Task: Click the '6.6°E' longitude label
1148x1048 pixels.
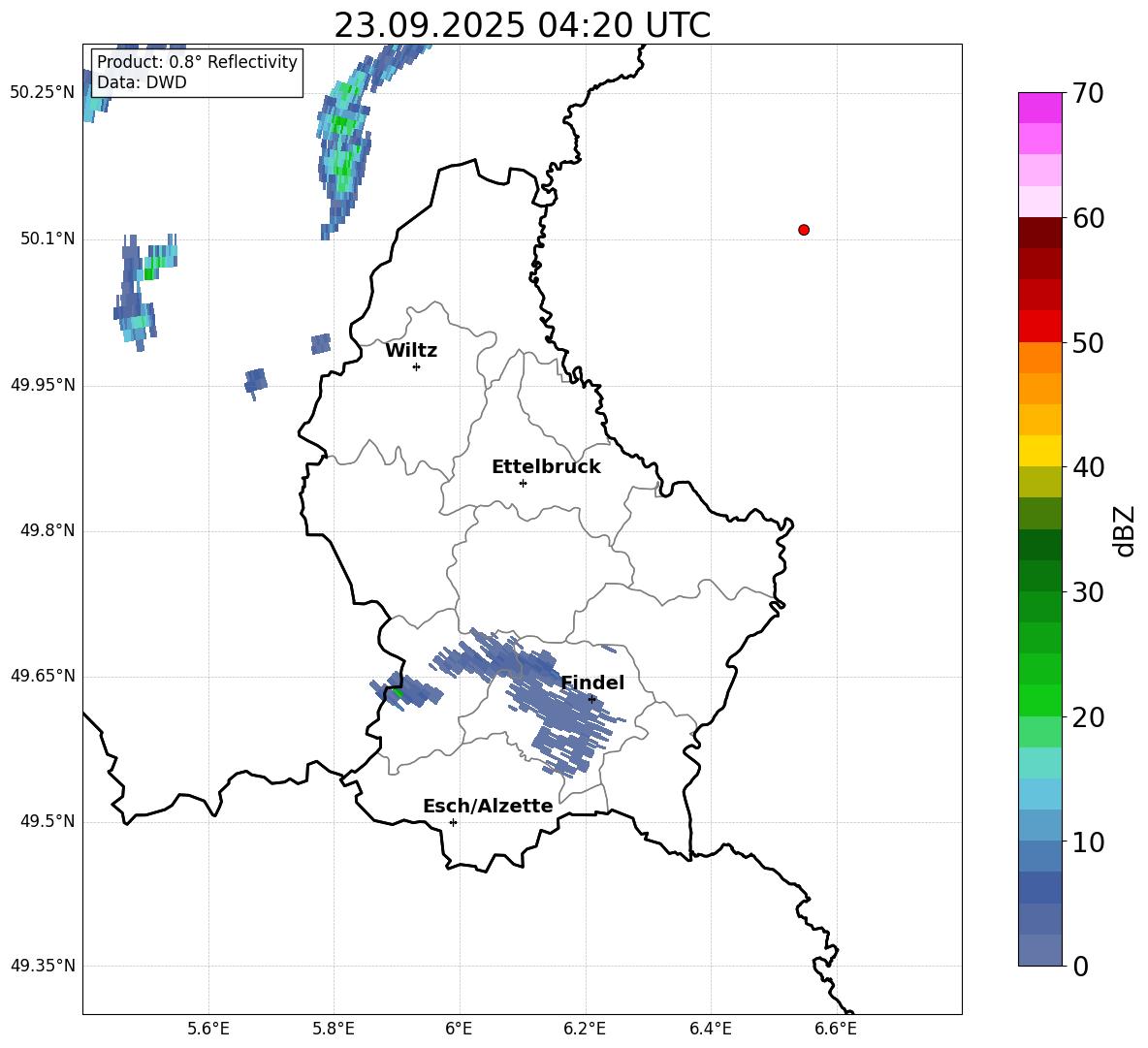Action: click(x=836, y=1029)
